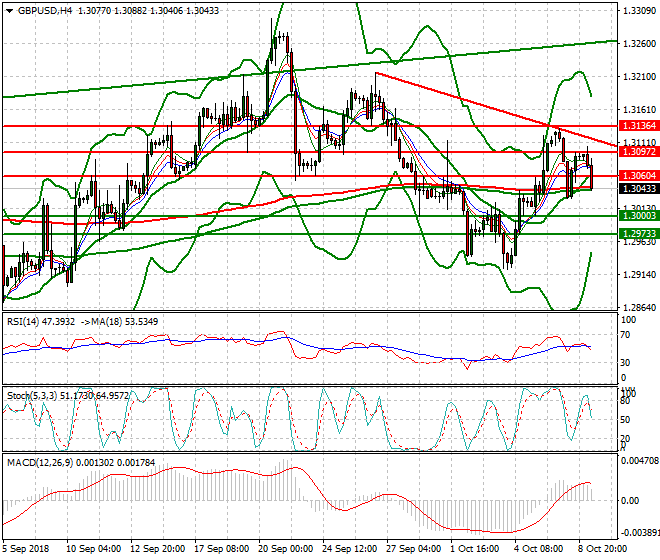Select the 27 Sep 04:00 time label
The height and width of the screenshot is (560, 660).
[x=414, y=549]
